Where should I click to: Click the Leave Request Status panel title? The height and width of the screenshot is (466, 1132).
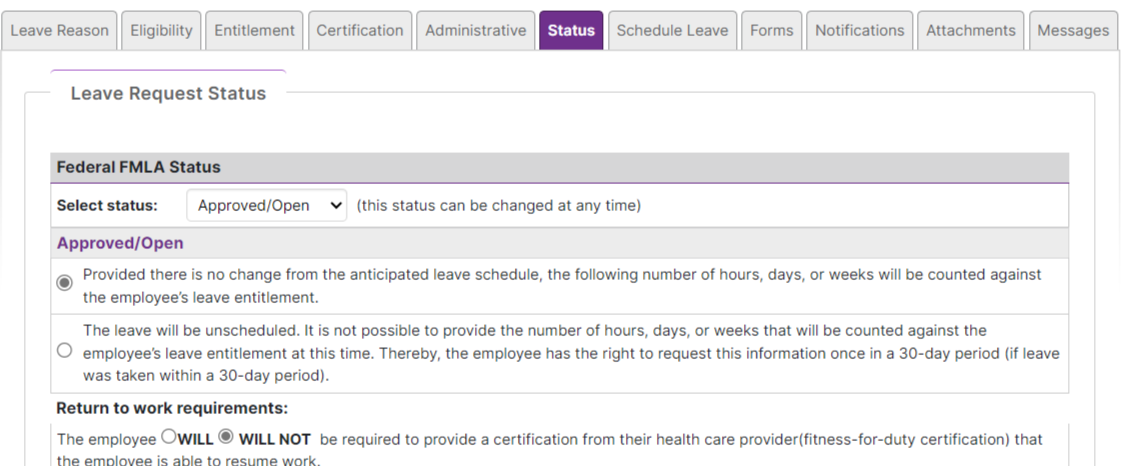[x=168, y=94]
